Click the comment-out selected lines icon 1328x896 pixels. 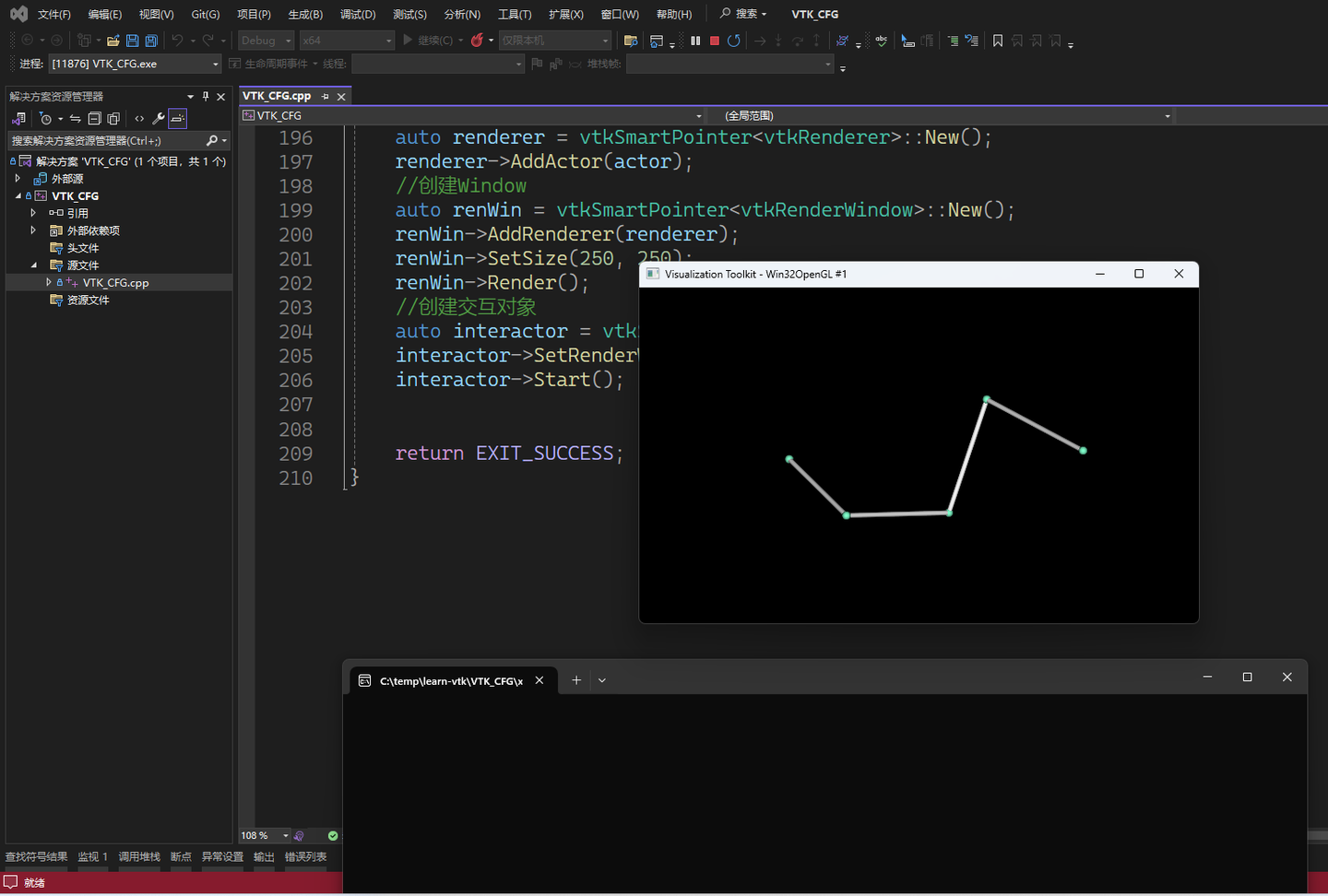coord(954,41)
